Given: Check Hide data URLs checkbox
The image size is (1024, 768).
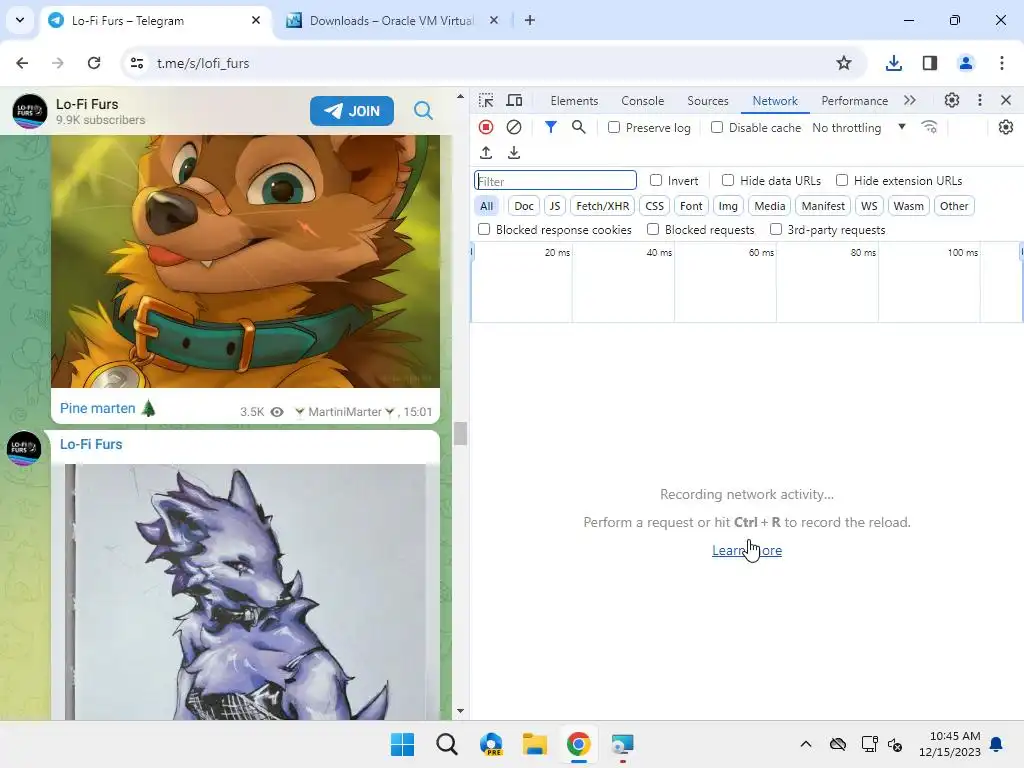Looking at the screenshot, I should tap(728, 180).
